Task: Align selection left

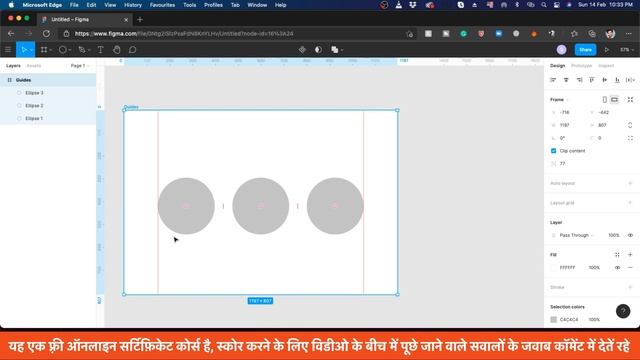Action: (553, 80)
